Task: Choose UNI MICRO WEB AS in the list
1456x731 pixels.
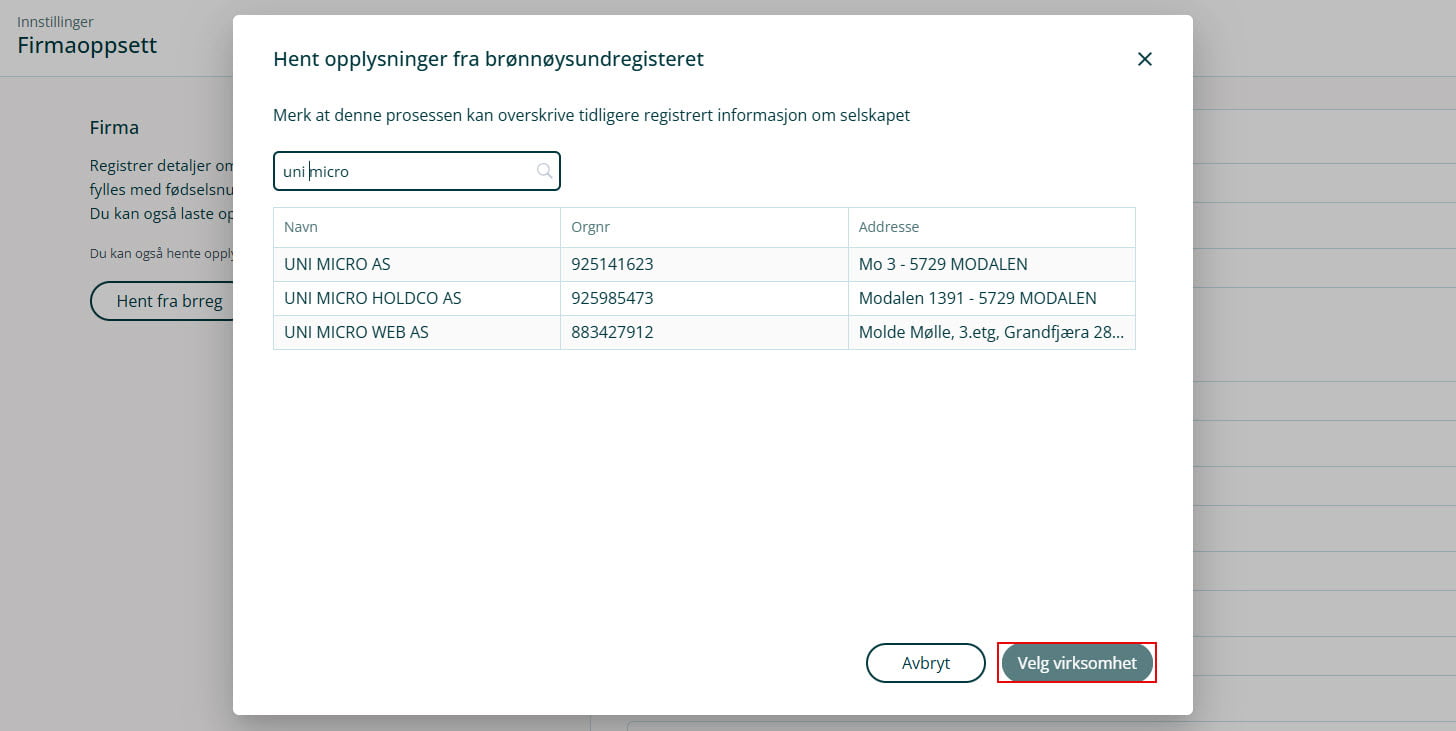Action: click(356, 332)
